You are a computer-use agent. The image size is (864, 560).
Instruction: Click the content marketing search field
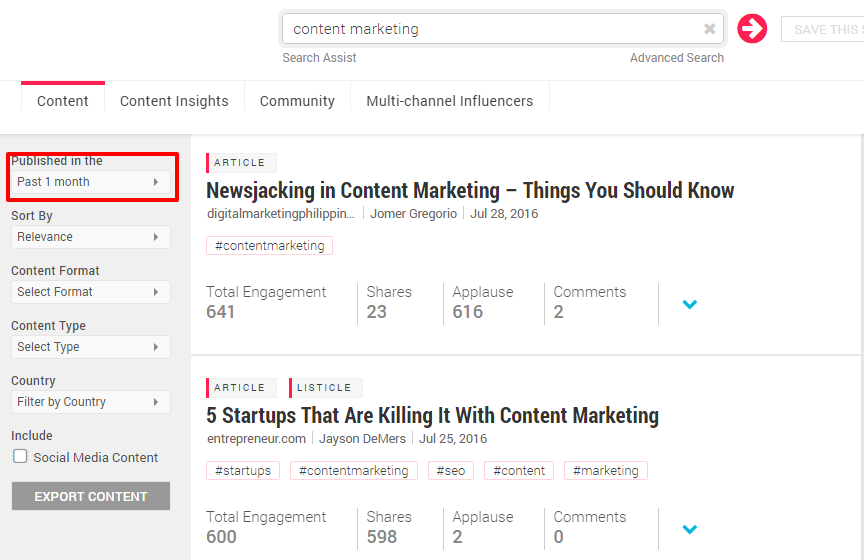[x=503, y=29]
